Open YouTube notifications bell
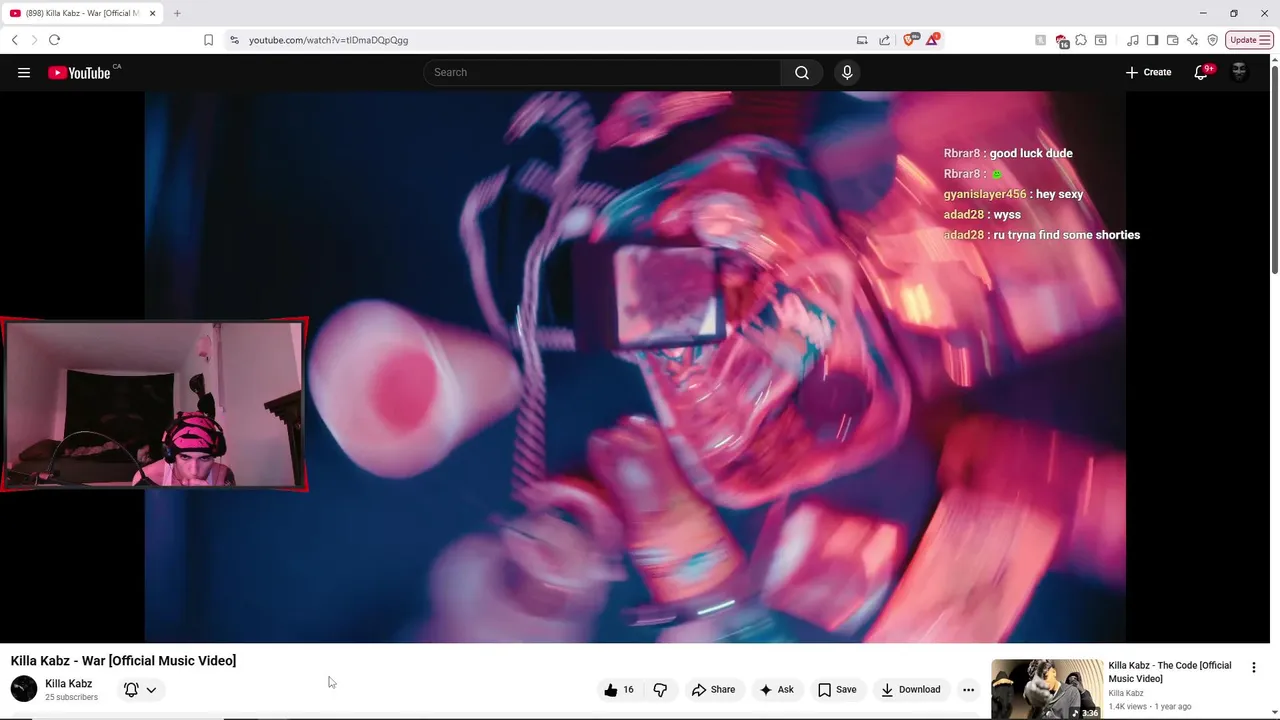Screen dimensions: 1280x720 click(x=1201, y=72)
